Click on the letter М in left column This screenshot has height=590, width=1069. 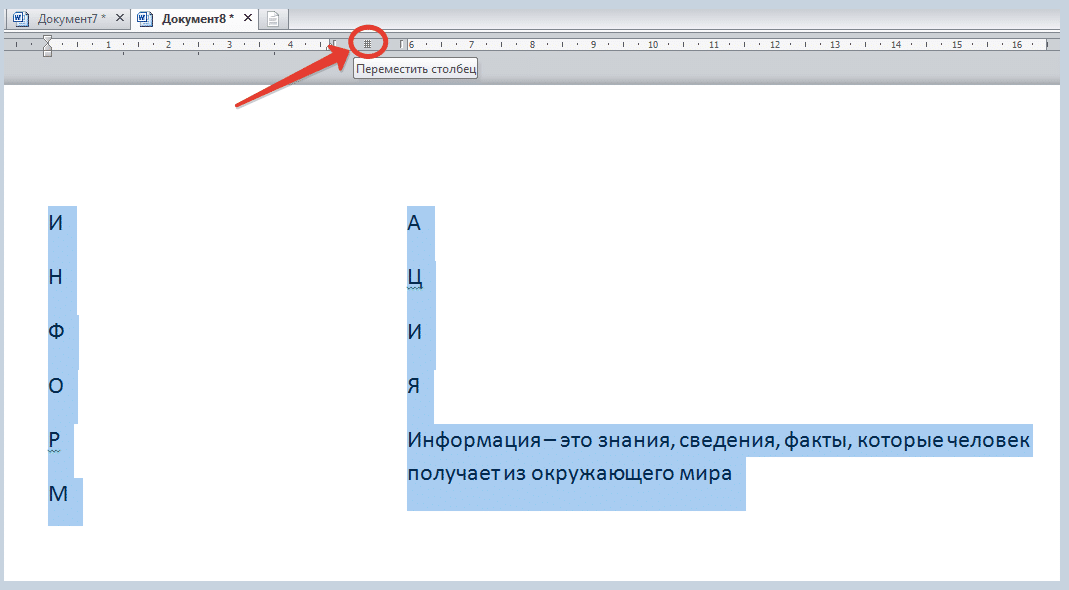pyautogui.click(x=58, y=494)
